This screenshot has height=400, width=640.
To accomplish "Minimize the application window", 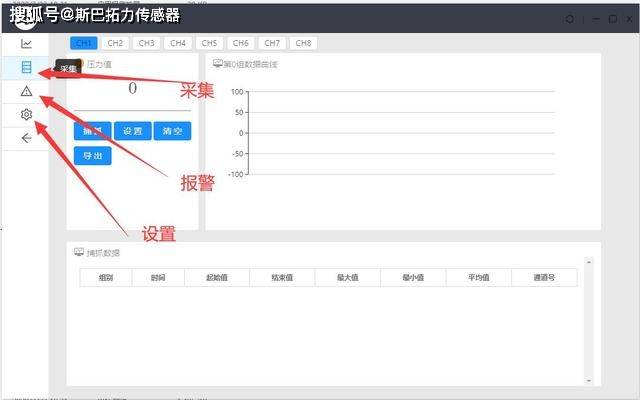I will click(596, 19).
